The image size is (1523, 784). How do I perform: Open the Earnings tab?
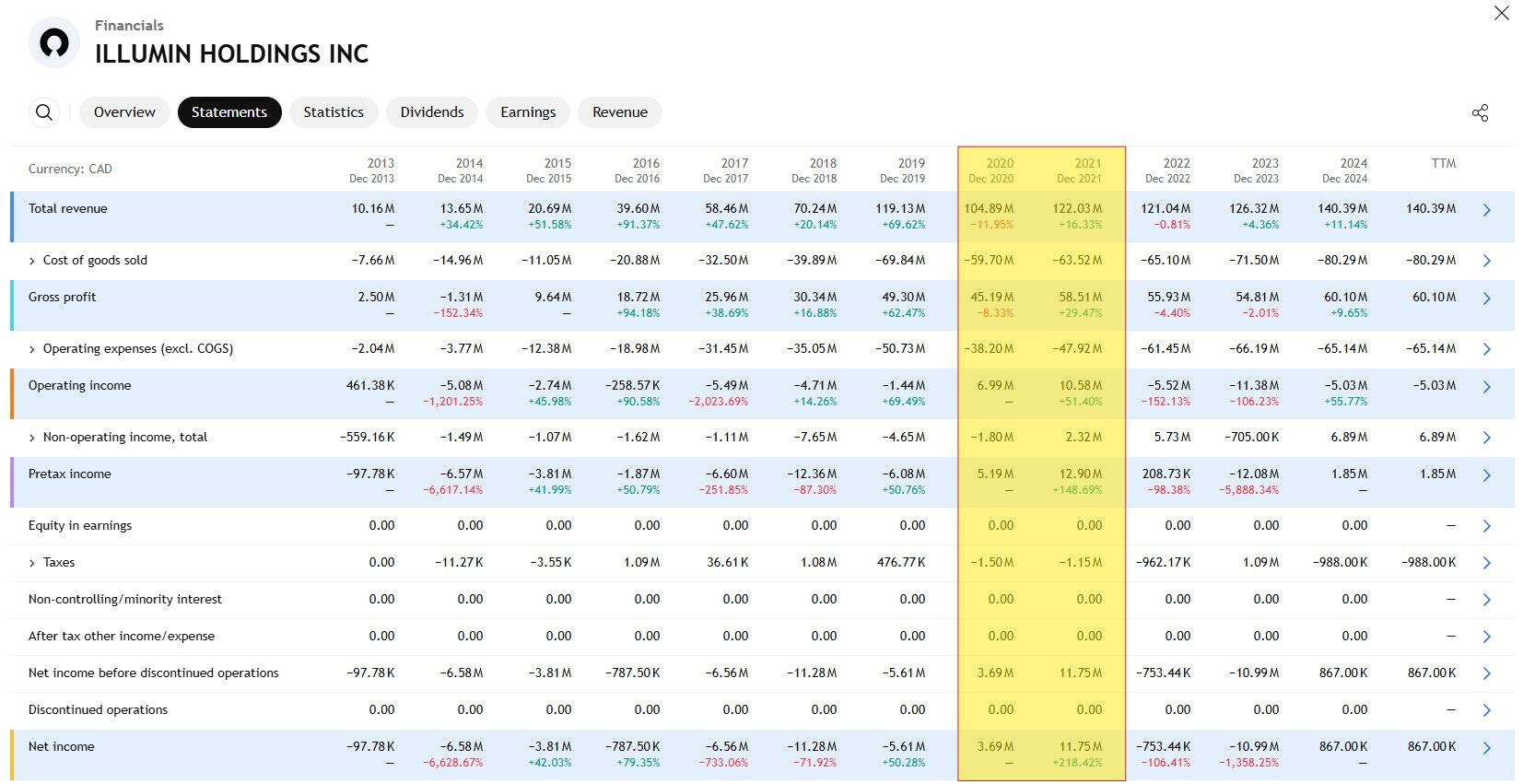click(x=528, y=112)
